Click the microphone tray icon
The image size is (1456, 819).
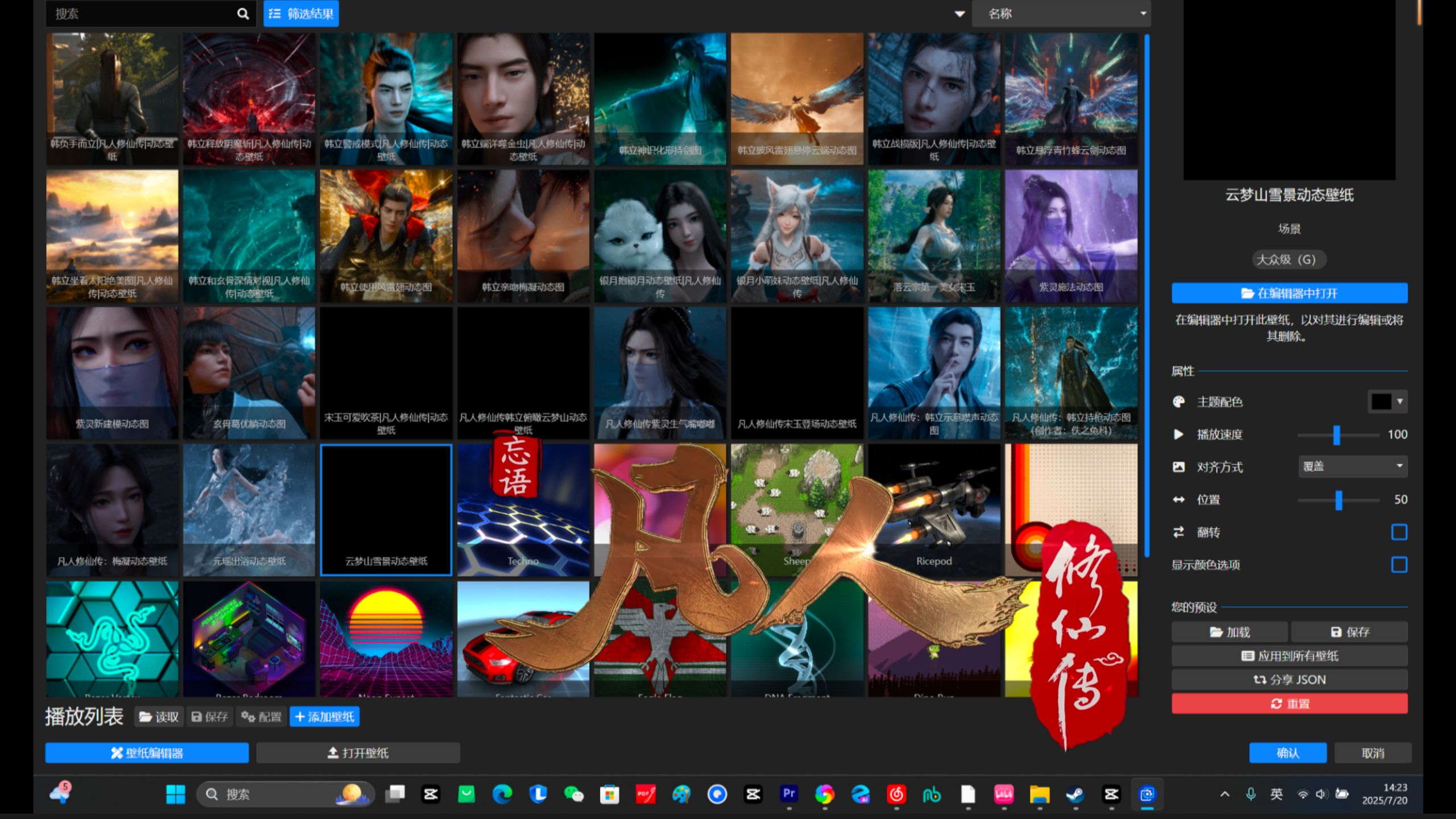[x=1250, y=794]
